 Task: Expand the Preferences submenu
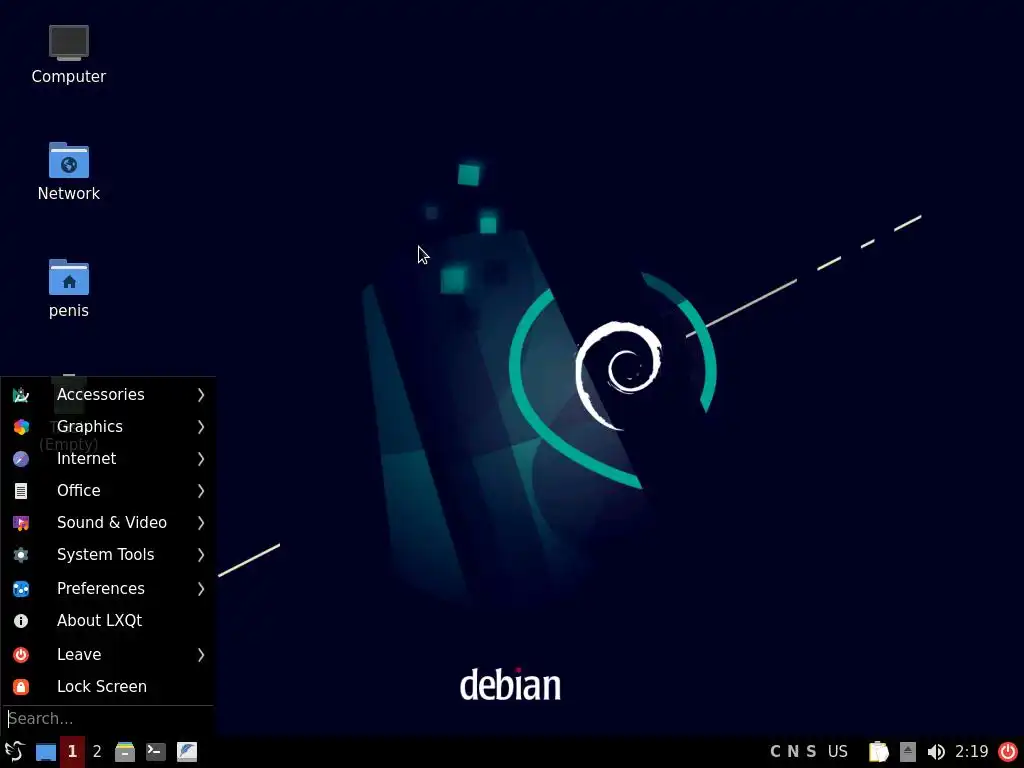[x=108, y=588]
